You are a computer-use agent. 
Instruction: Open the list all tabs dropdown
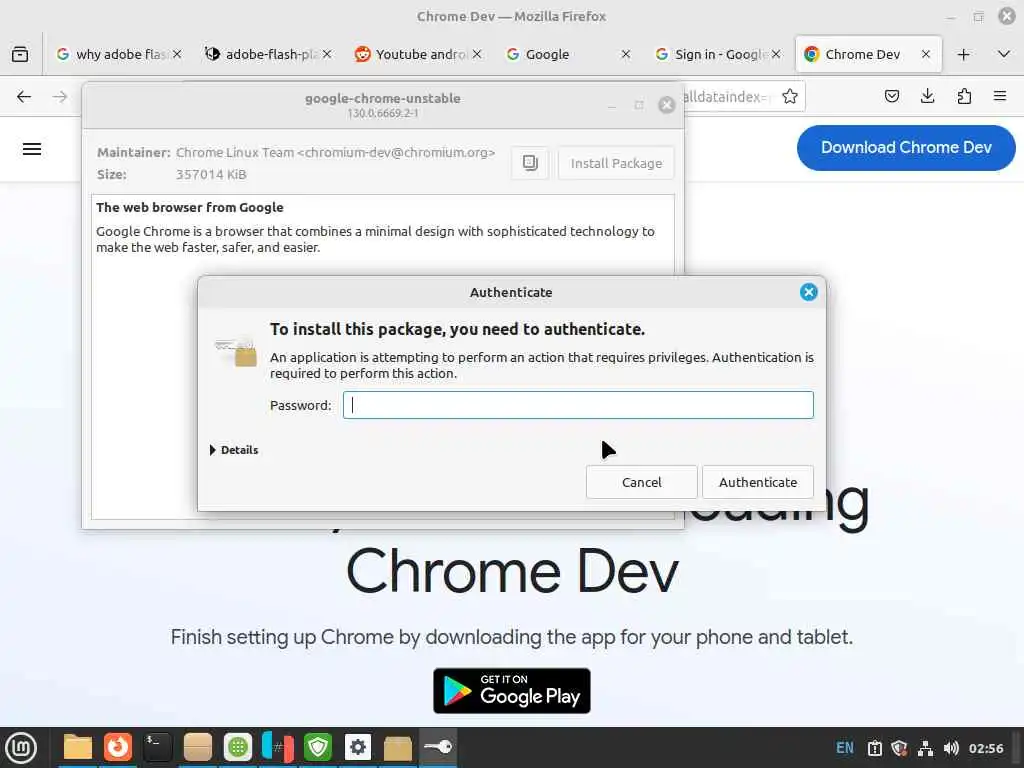pos(1004,54)
